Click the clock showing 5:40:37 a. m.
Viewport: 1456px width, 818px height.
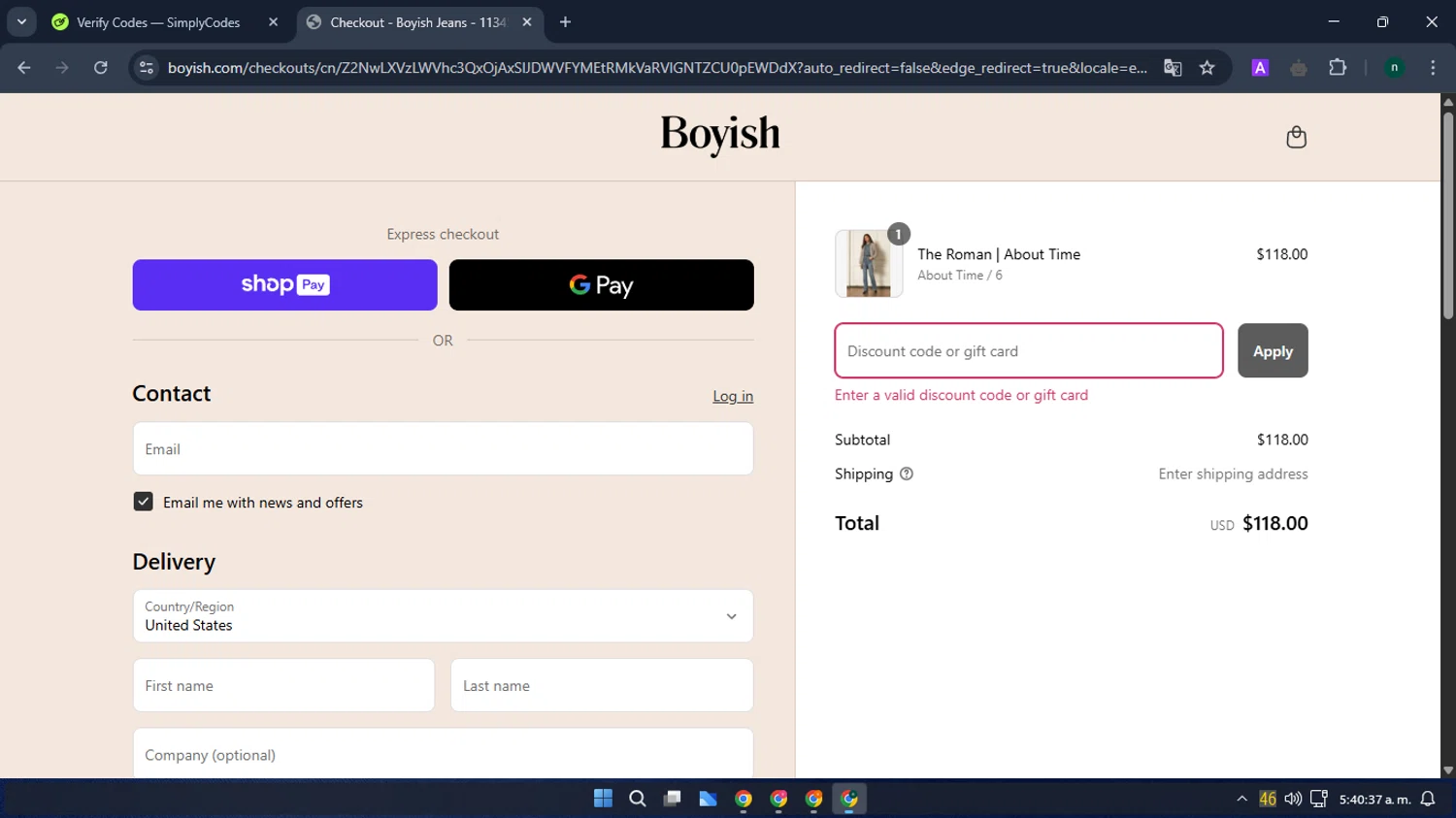1374,800
